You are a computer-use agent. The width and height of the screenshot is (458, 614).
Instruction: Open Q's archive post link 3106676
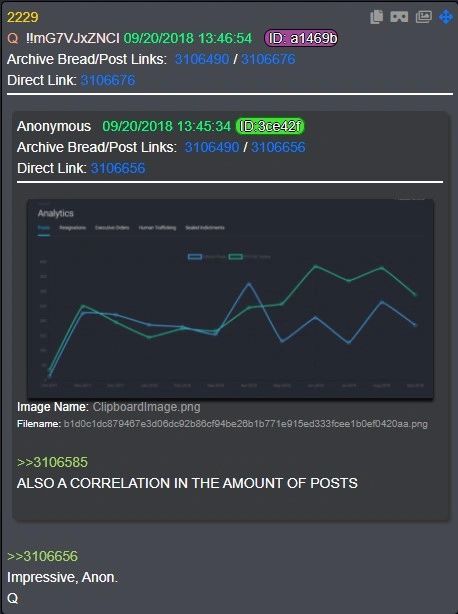click(268, 59)
